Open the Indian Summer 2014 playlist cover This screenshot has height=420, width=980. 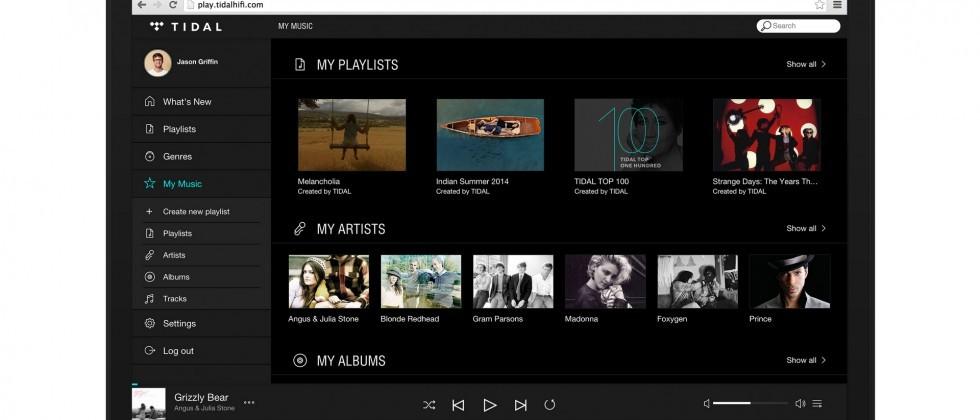[490, 135]
